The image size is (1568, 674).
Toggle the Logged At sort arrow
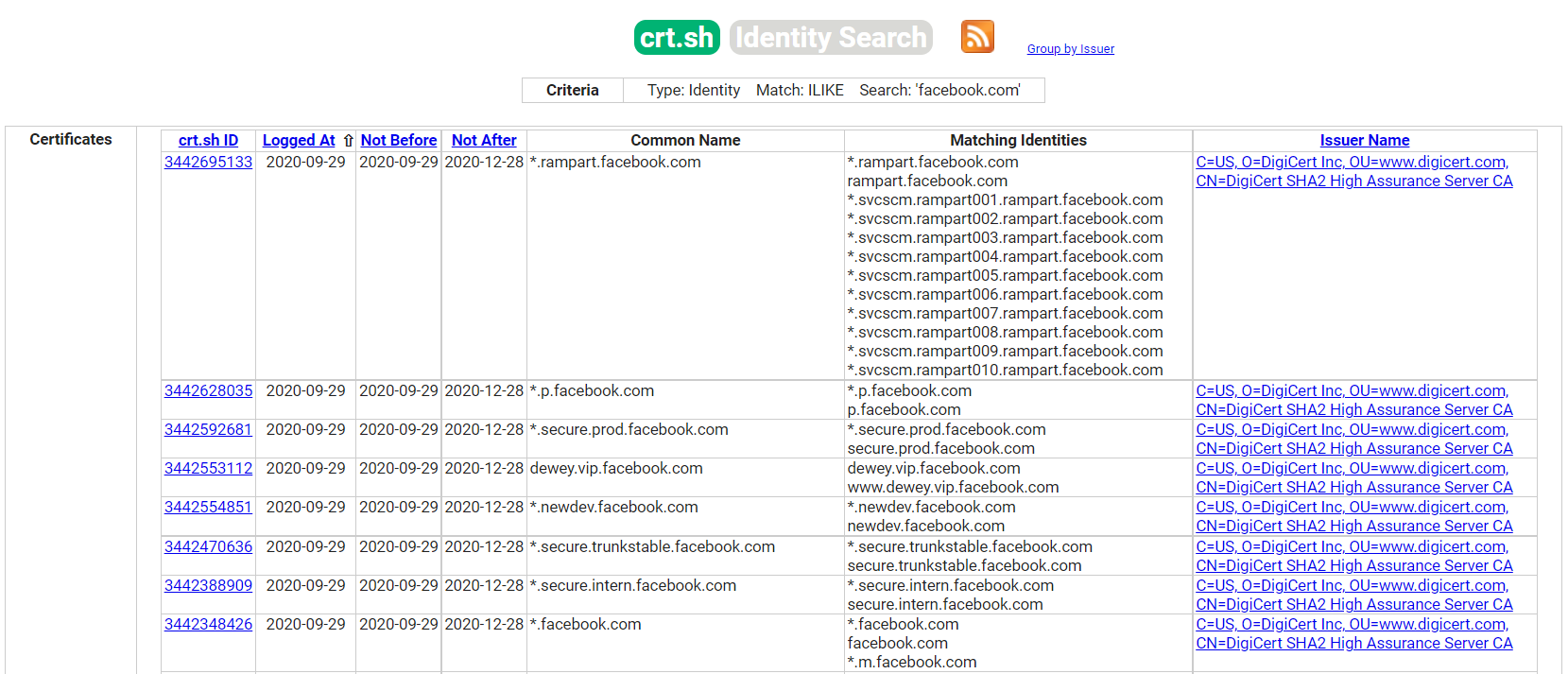(348, 141)
